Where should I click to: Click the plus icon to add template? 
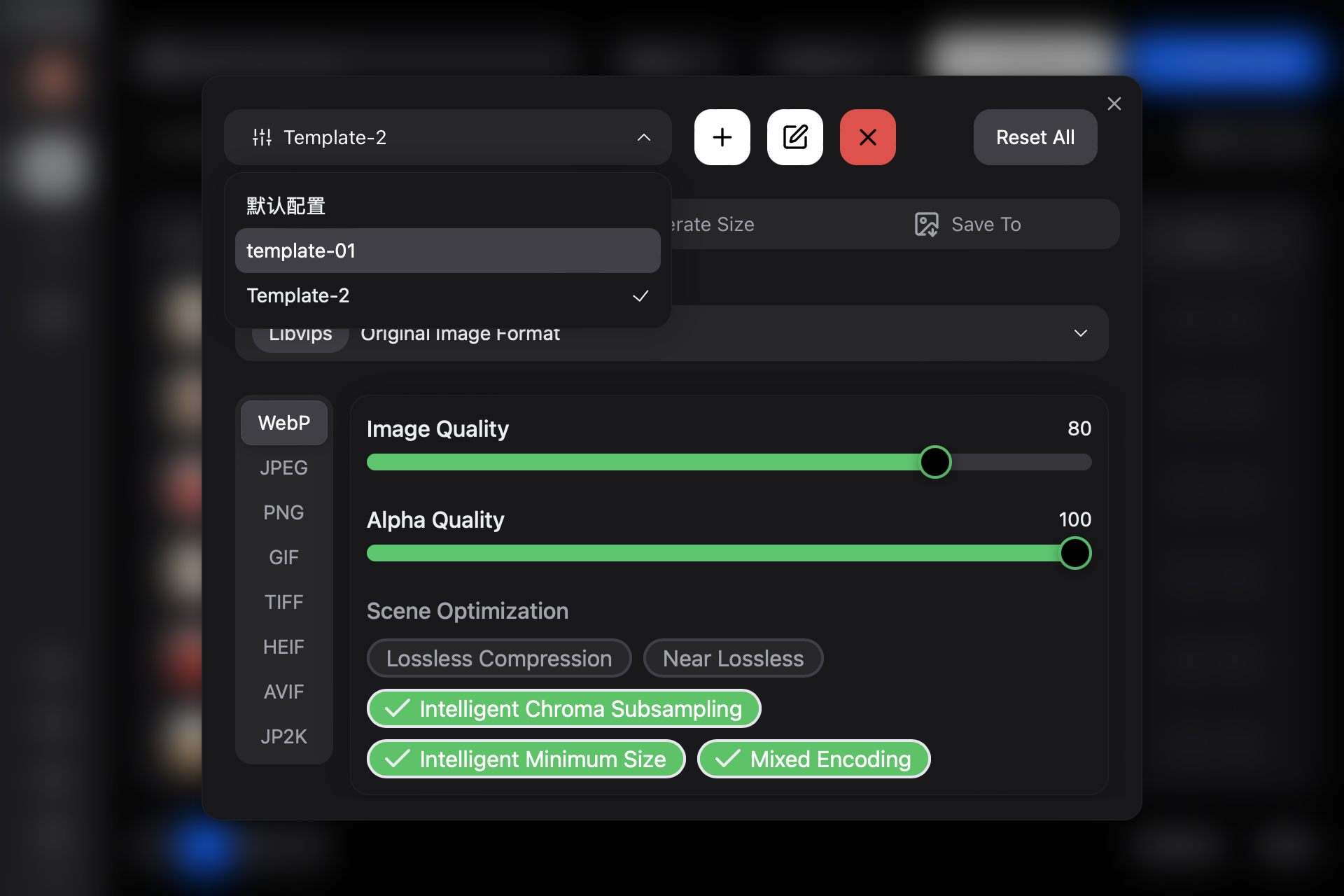tap(722, 137)
